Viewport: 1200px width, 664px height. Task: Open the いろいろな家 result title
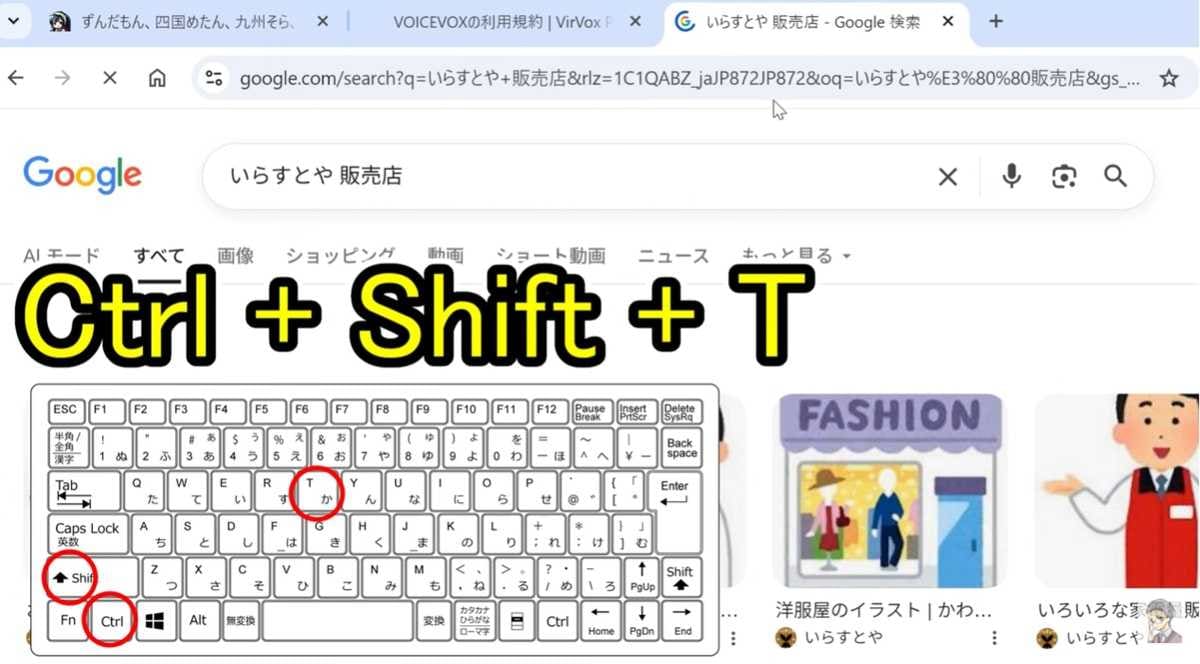click(1118, 609)
